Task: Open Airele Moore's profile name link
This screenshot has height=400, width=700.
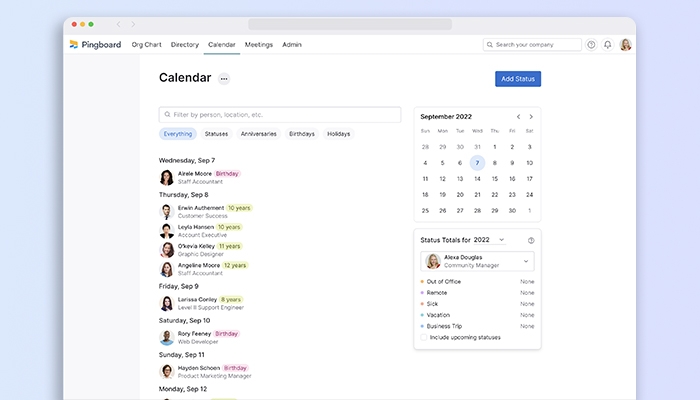Action: pyautogui.click(x=195, y=174)
